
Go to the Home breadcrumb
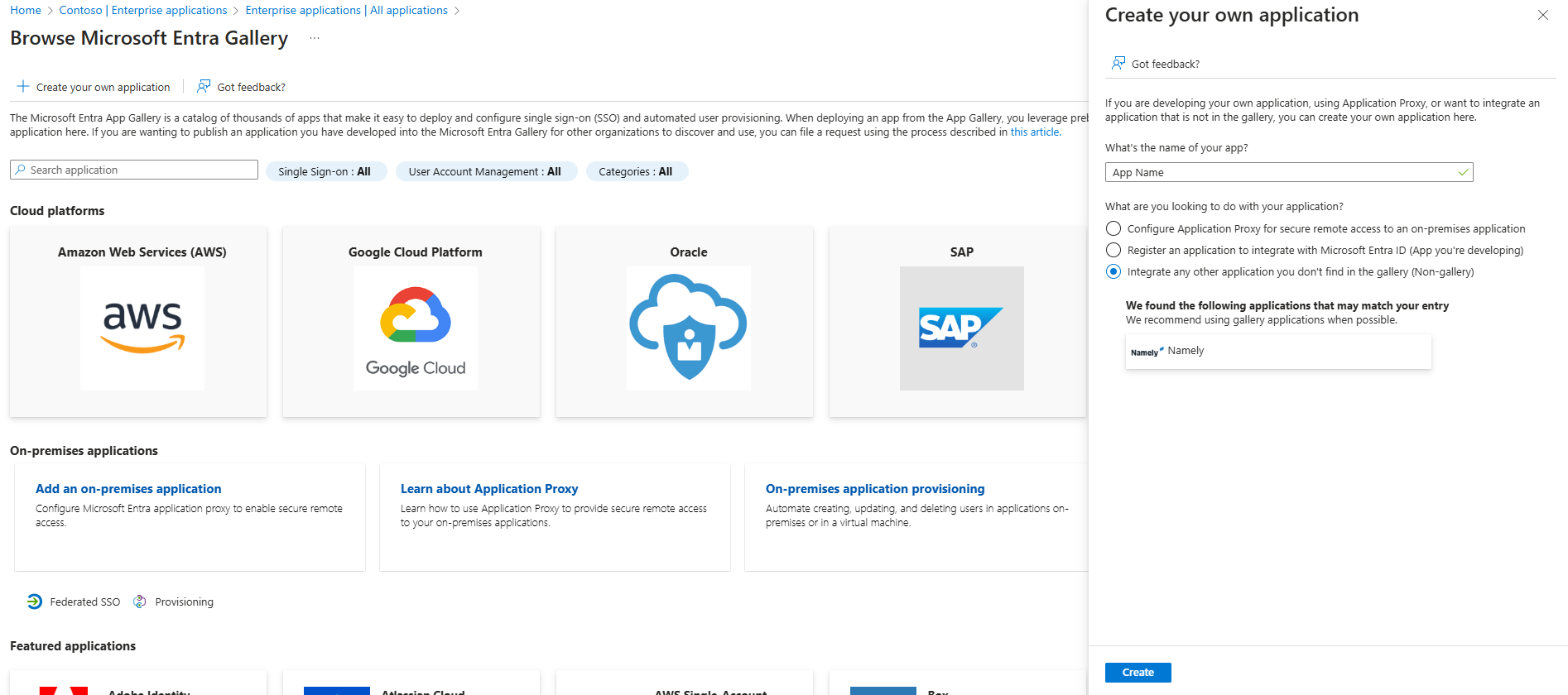(26, 10)
